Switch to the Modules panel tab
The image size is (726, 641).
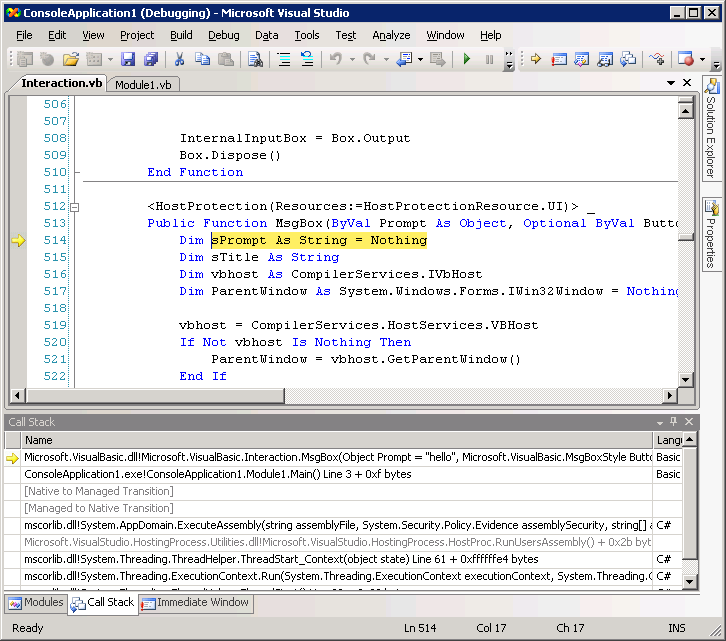[36, 602]
